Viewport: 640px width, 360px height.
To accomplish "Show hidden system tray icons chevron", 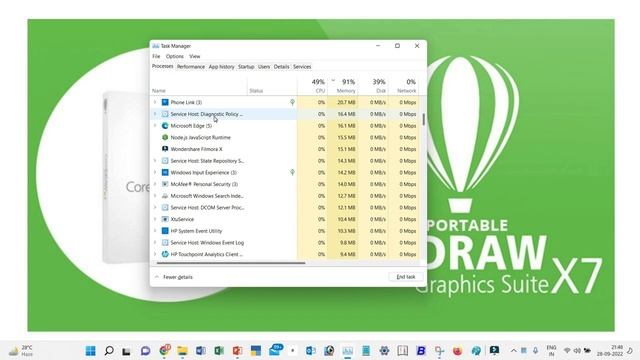I will tap(513, 351).
